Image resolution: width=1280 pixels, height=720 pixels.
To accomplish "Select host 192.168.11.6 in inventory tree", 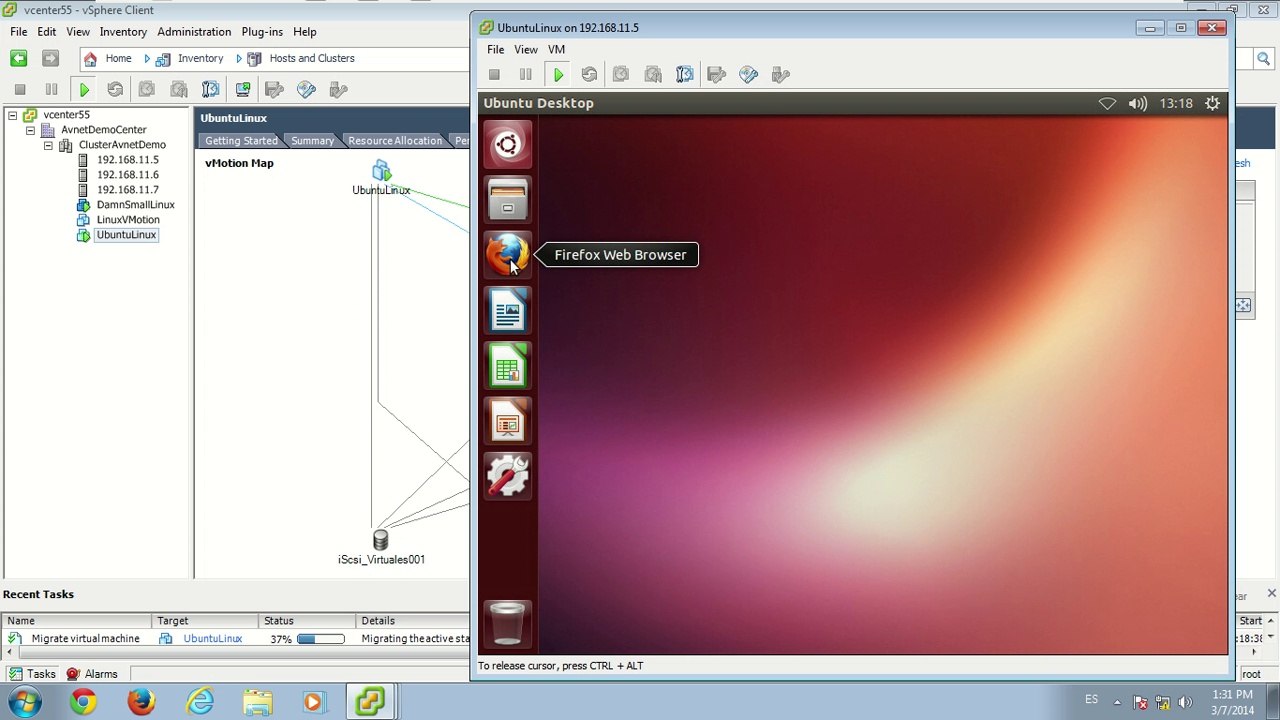I will click(x=127, y=174).
